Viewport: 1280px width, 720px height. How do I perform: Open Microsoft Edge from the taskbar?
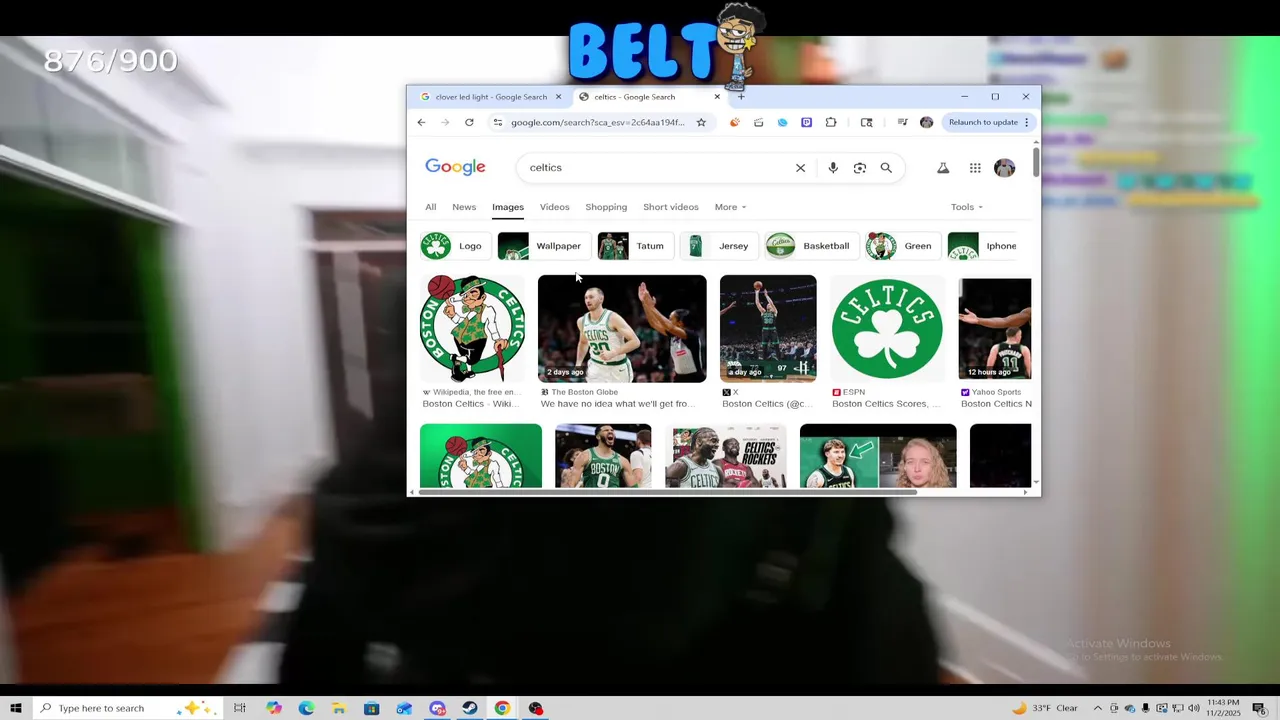click(306, 708)
